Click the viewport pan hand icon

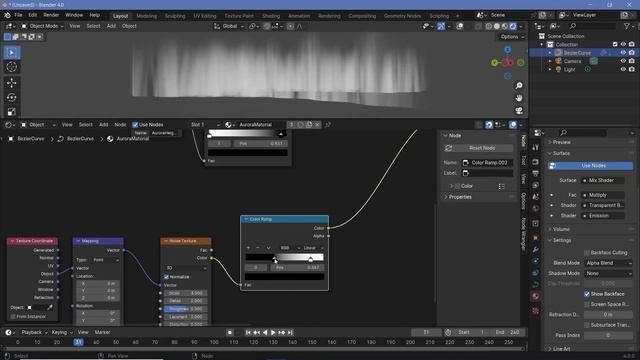coord(519,98)
